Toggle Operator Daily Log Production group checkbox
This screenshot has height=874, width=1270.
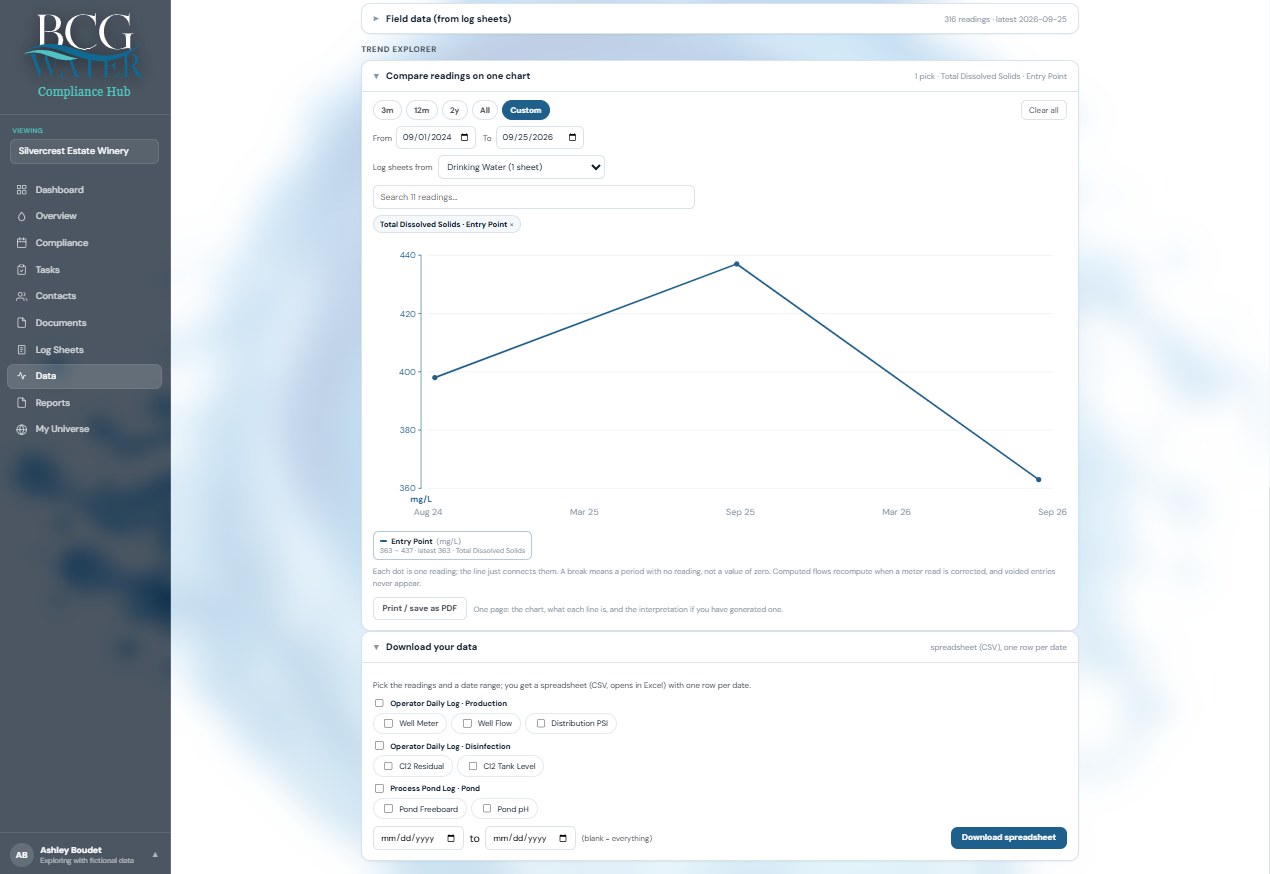point(379,703)
